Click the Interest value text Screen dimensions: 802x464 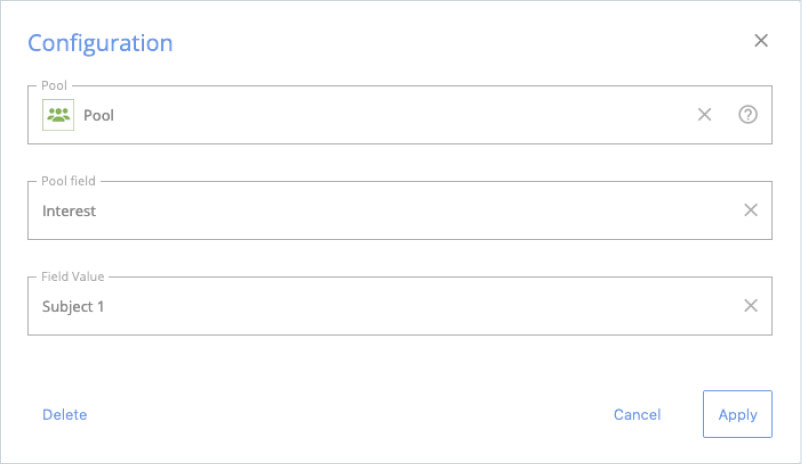pos(69,211)
